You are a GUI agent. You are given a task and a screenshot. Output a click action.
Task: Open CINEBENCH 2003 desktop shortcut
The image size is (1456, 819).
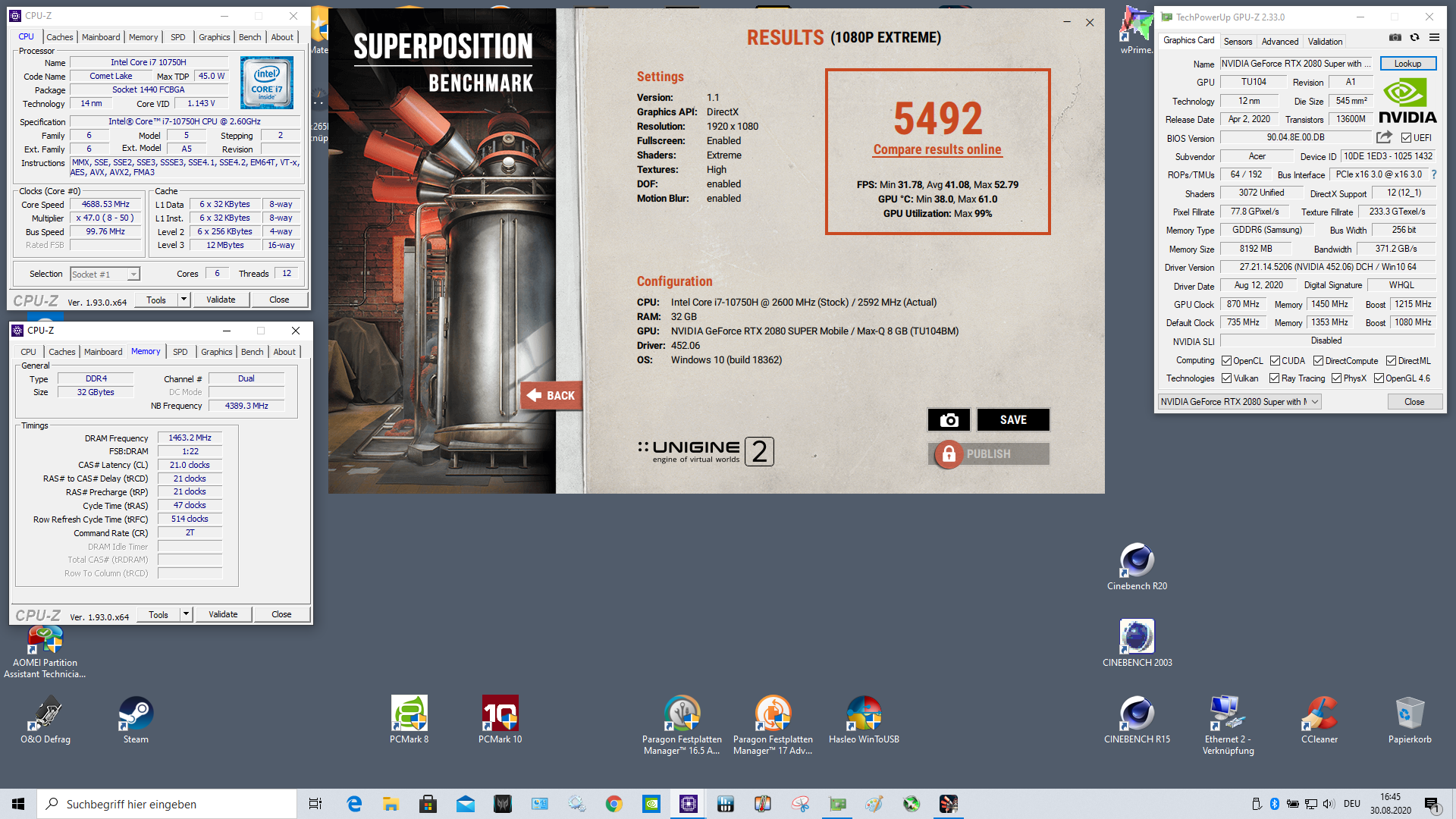pos(1137,643)
